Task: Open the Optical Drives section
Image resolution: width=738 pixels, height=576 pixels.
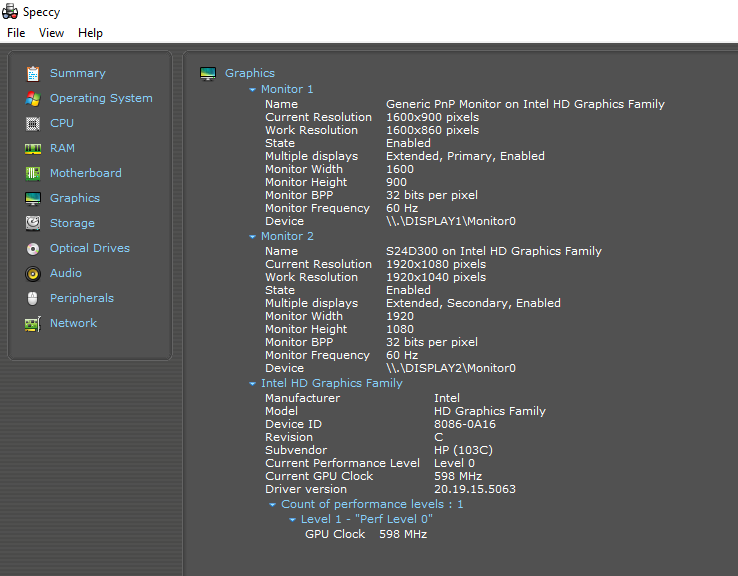Action: 90,248
